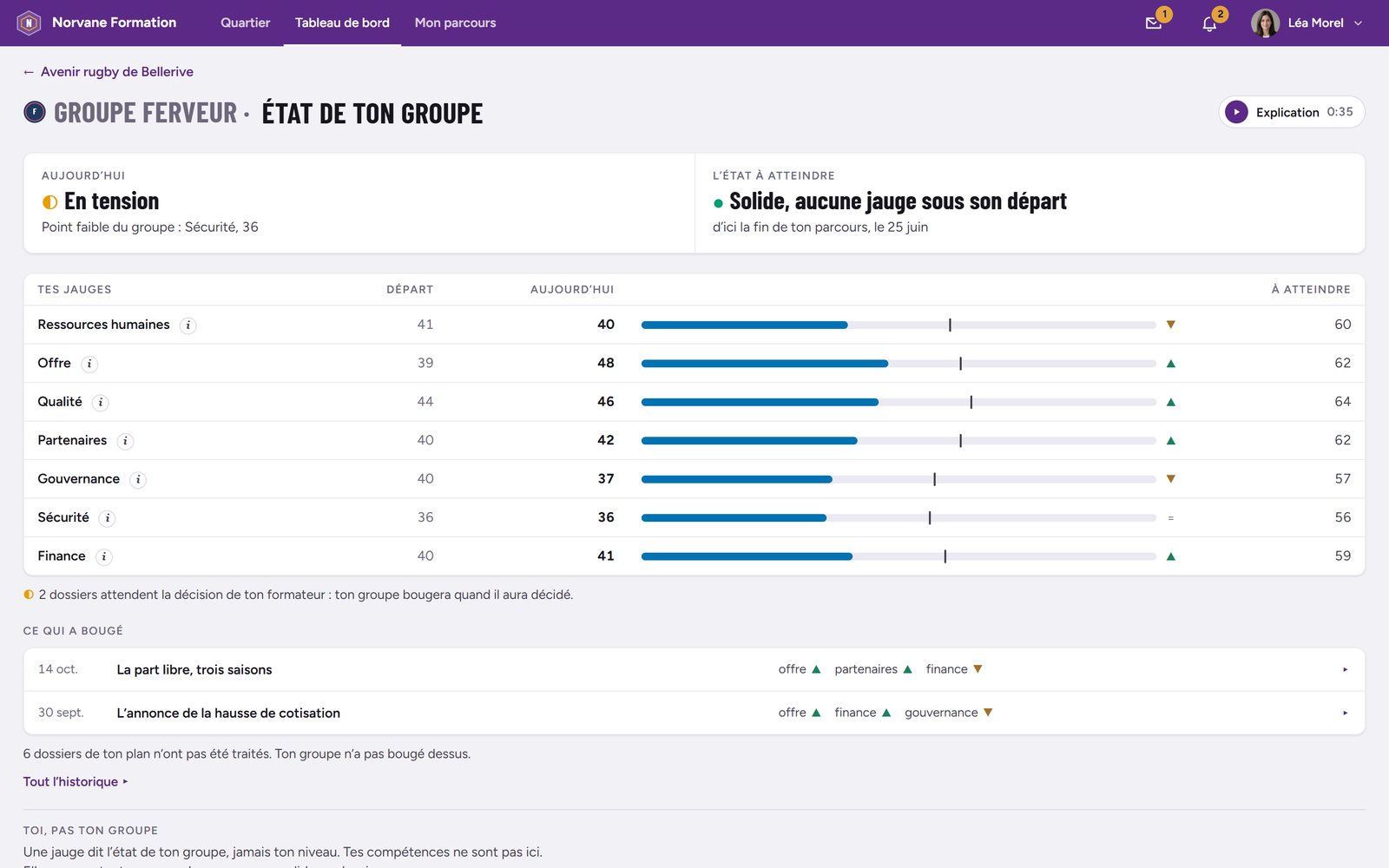
Task: Expand the 14 oct. La part libre row arrow
Action: (1346, 669)
